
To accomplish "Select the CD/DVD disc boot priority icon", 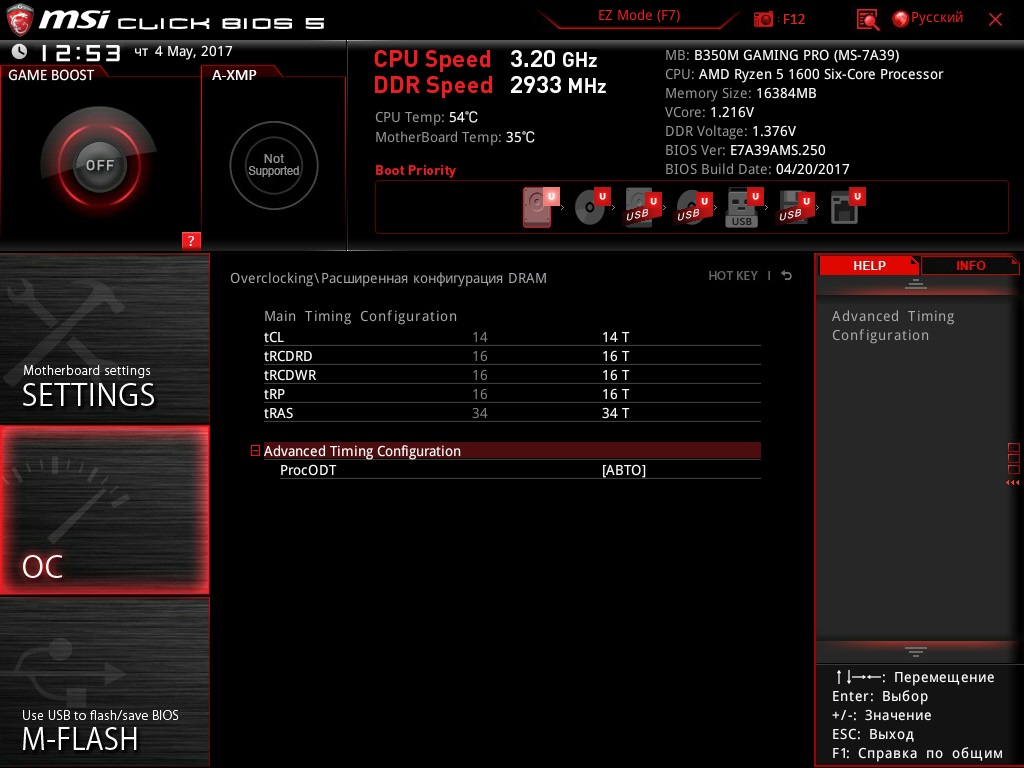I will (x=592, y=207).
